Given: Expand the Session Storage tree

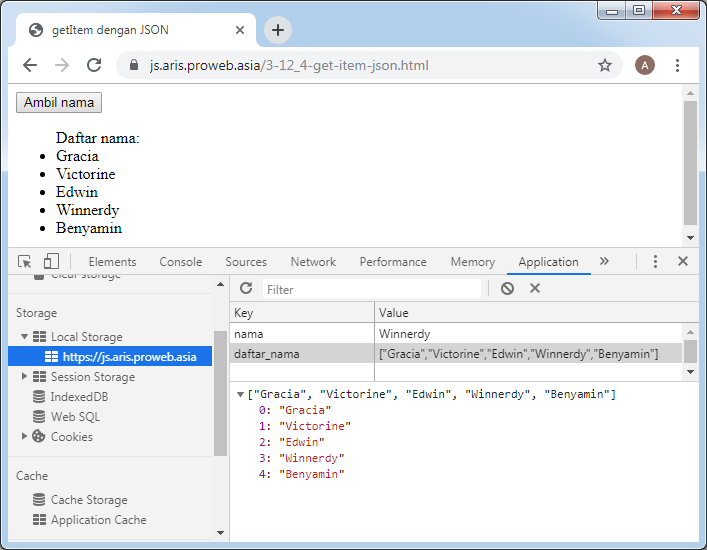Looking at the screenshot, I should click(24, 376).
